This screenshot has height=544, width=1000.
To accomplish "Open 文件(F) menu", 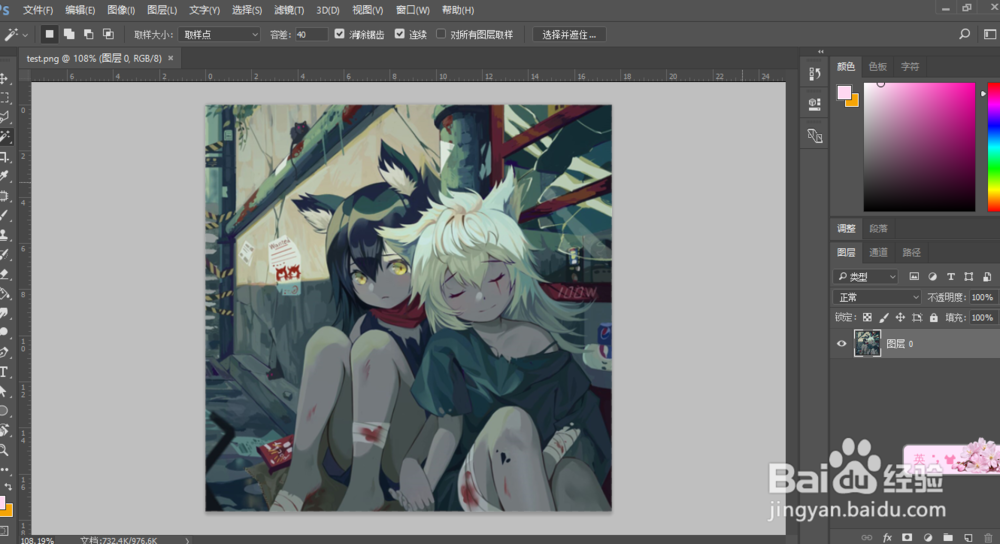I will 38,10.
